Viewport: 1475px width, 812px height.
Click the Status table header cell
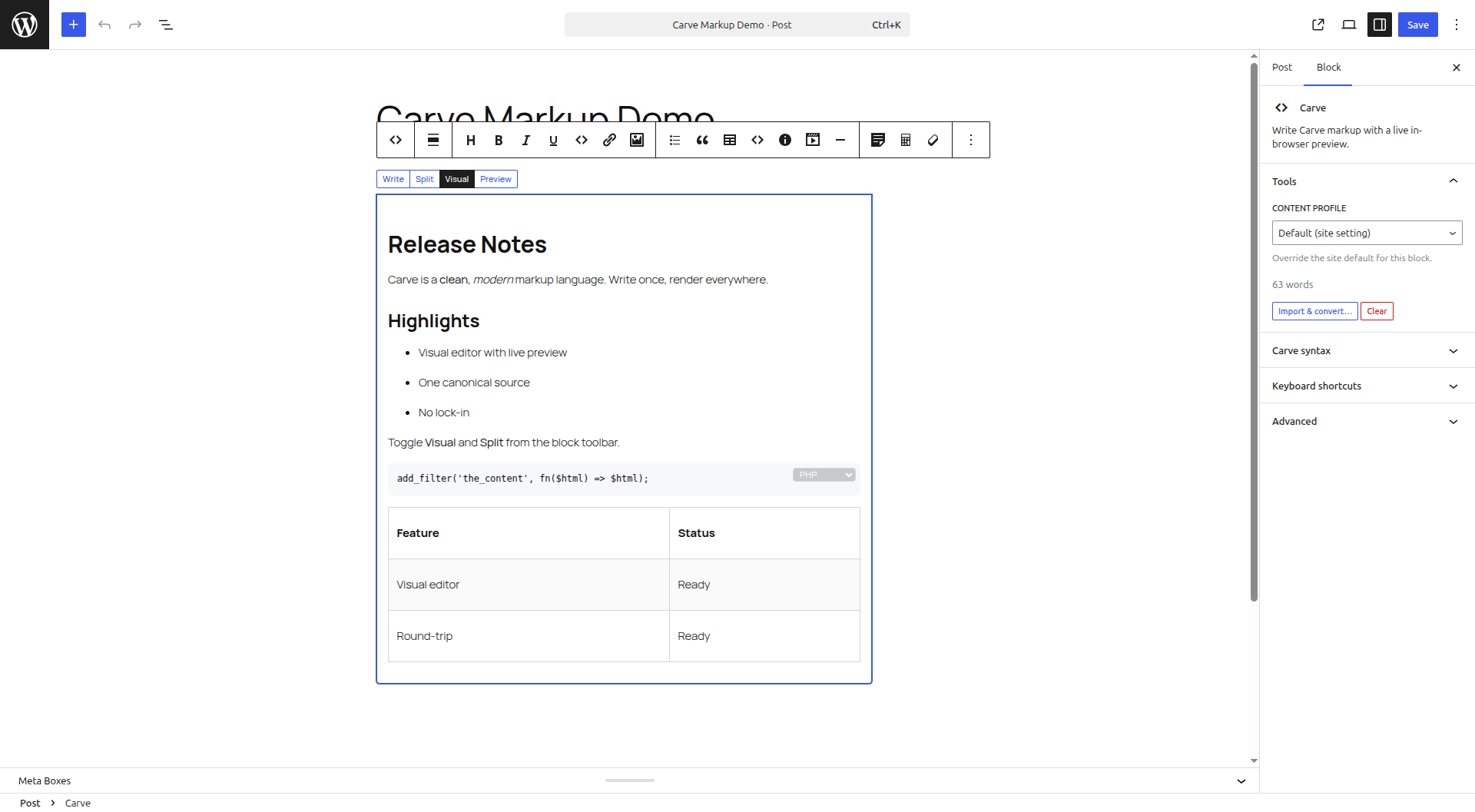point(764,533)
